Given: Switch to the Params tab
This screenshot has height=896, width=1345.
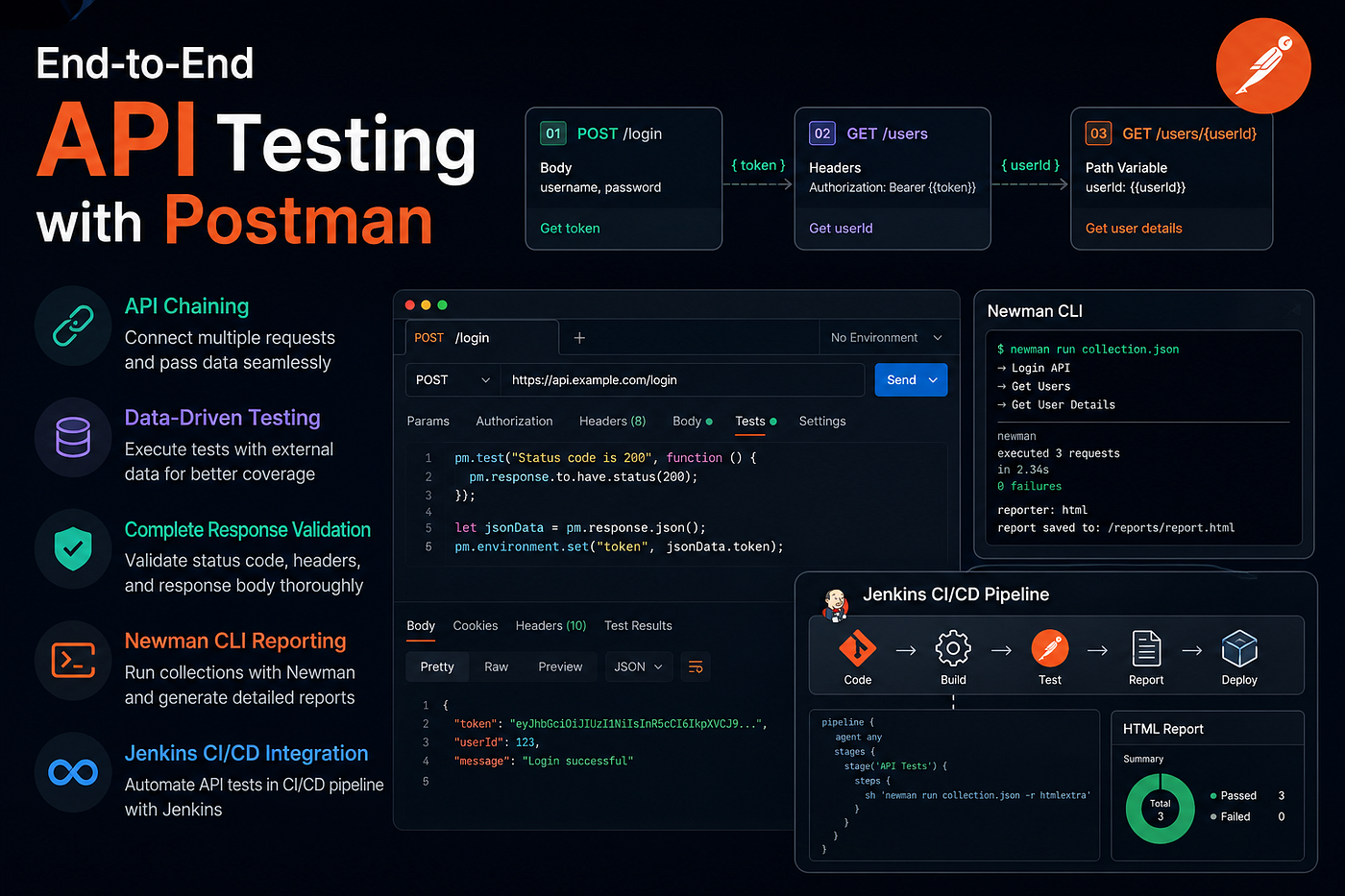Looking at the screenshot, I should point(428,421).
